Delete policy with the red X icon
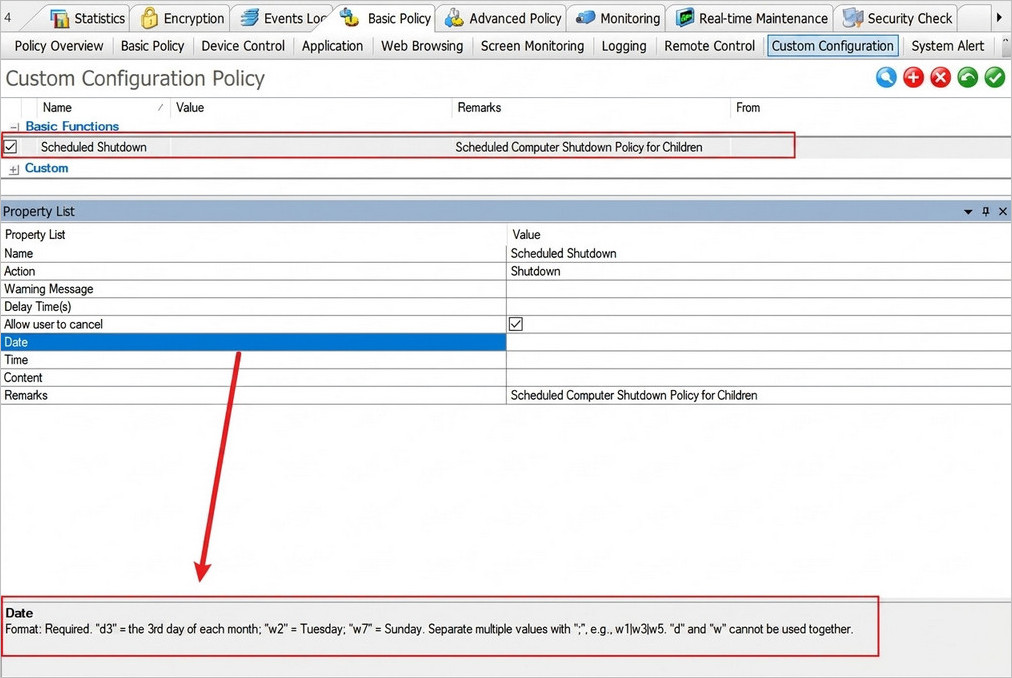 pyautogui.click(x=940, y=77)
